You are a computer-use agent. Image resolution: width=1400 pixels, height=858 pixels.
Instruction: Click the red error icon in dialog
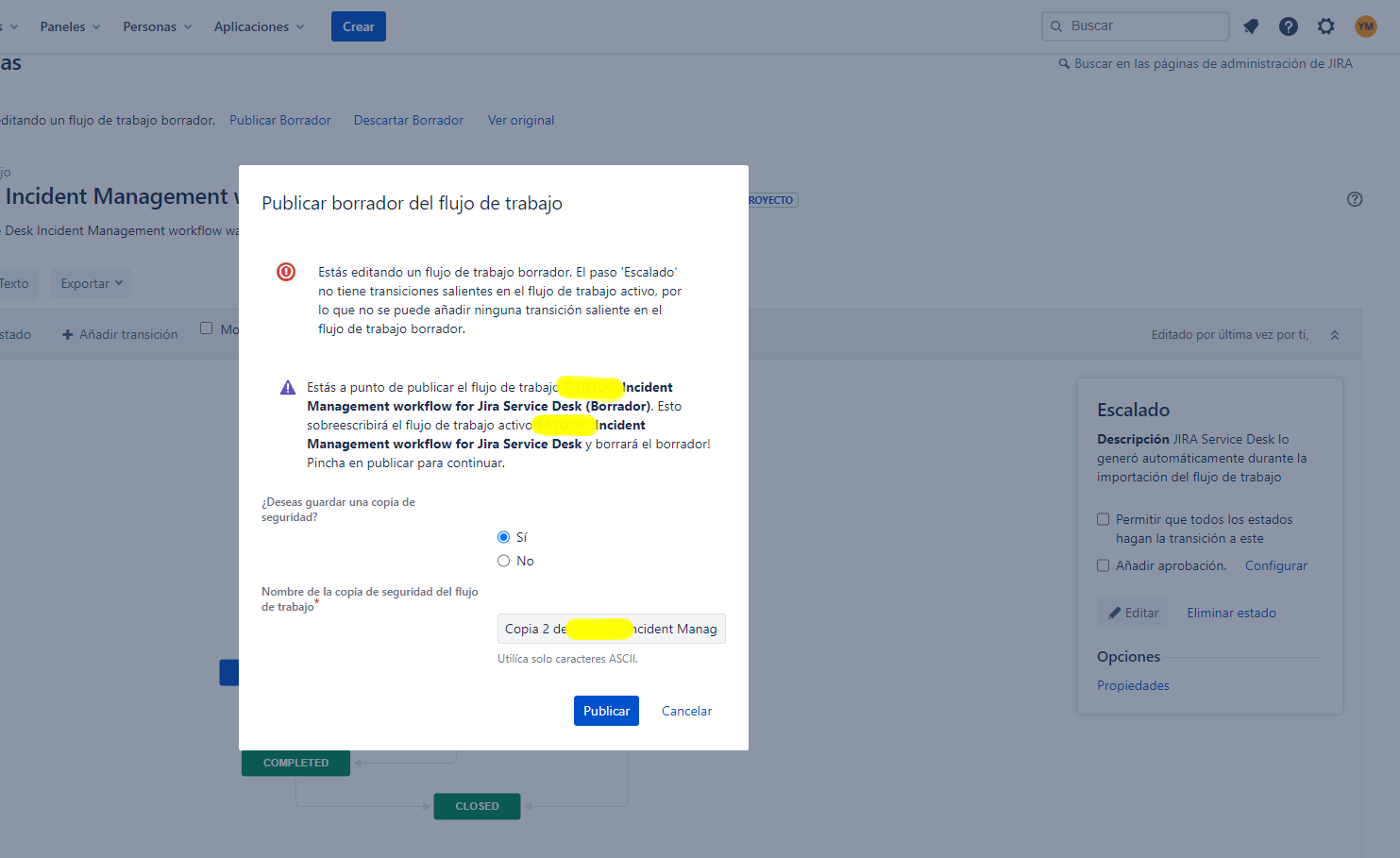[x=286, y=272]
